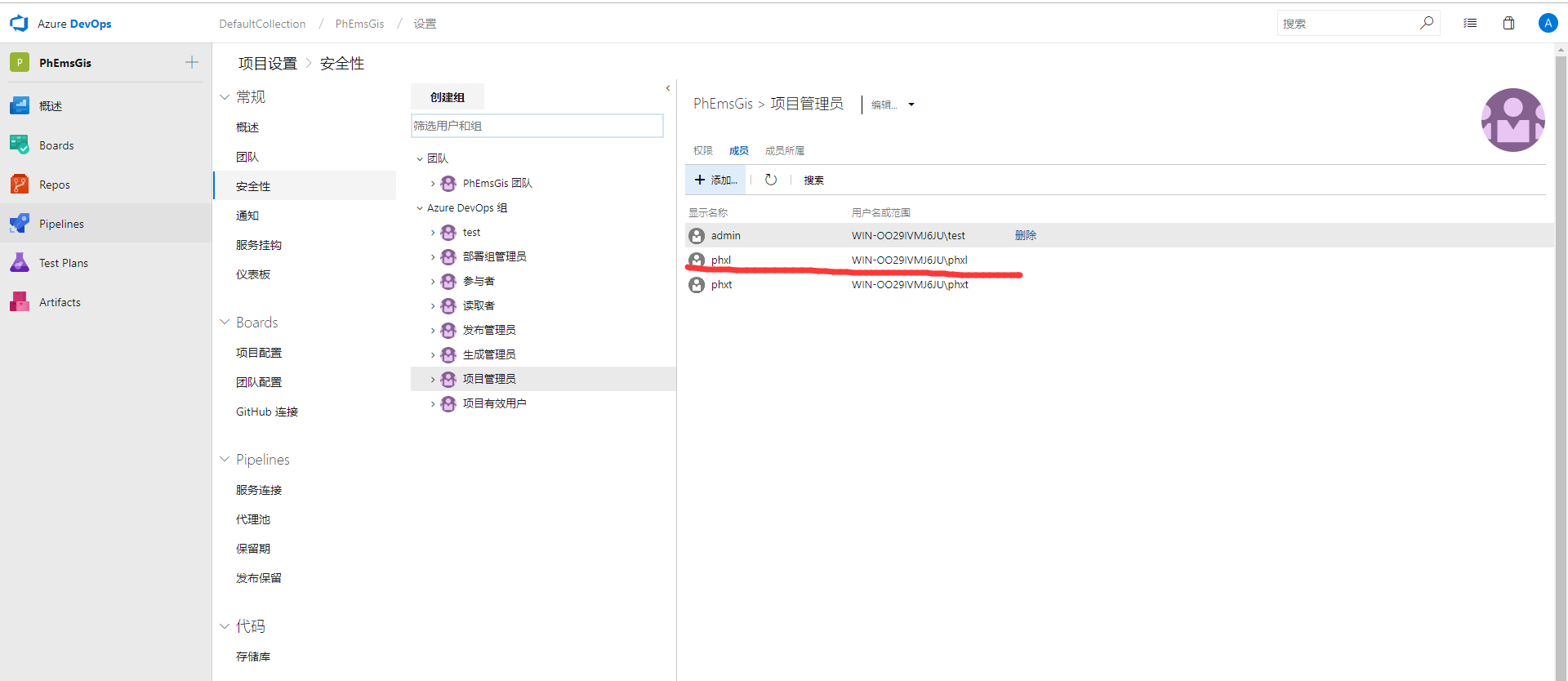Click the 创建组 button
The image size is (1568, 681).
click(447, 97)
